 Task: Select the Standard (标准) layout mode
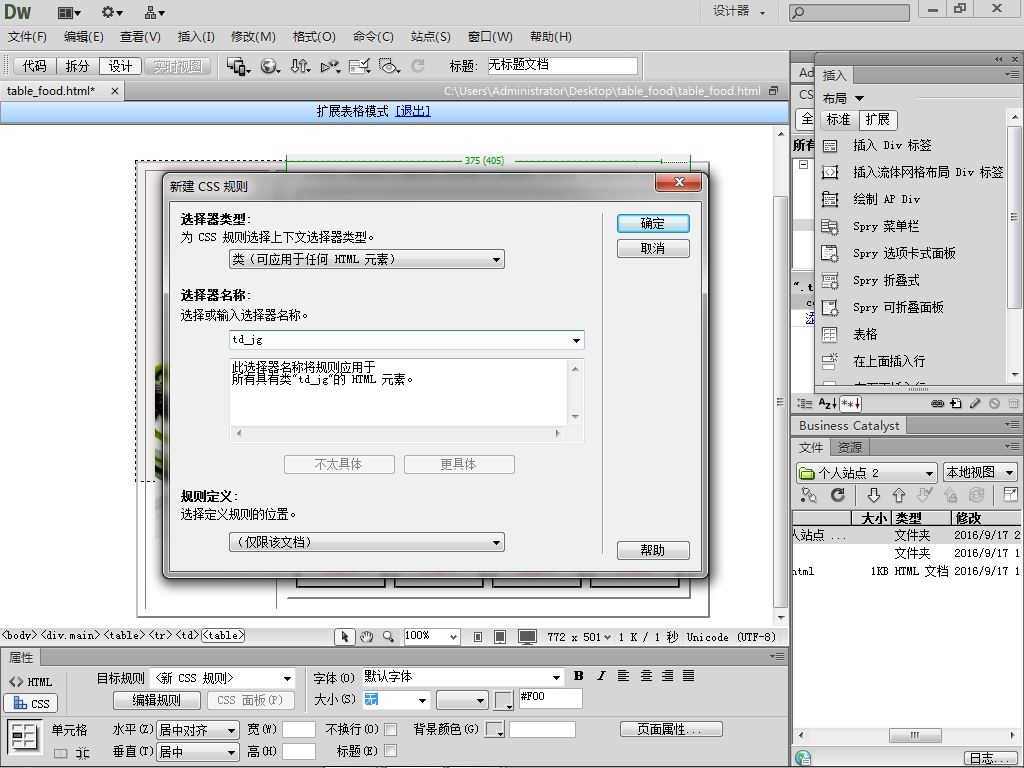tap(838, 120)
